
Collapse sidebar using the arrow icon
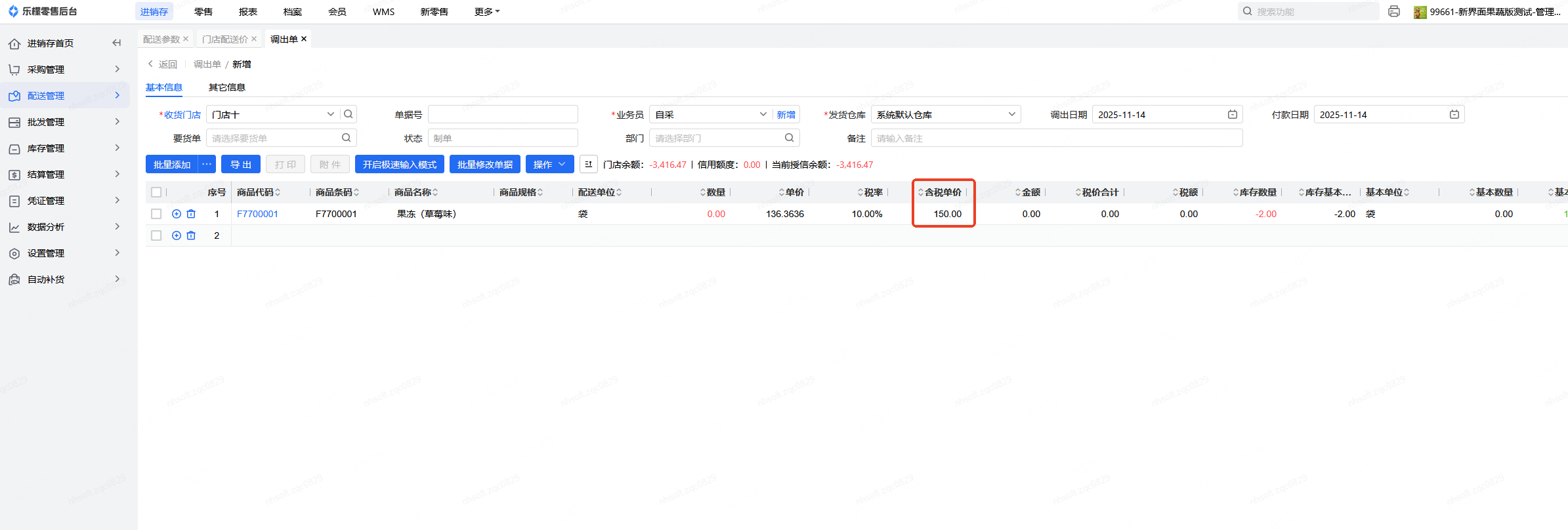[x=117, y=43]
